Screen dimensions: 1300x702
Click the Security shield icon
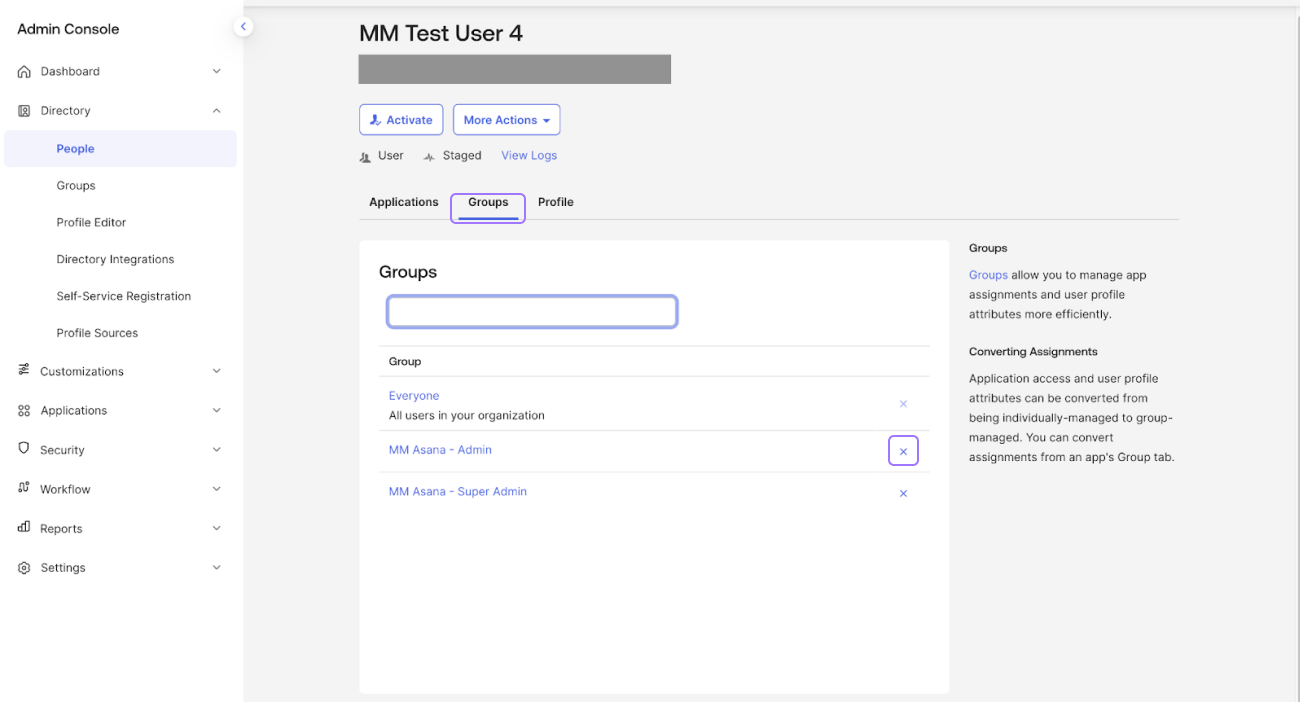click(x=24, y=449)
